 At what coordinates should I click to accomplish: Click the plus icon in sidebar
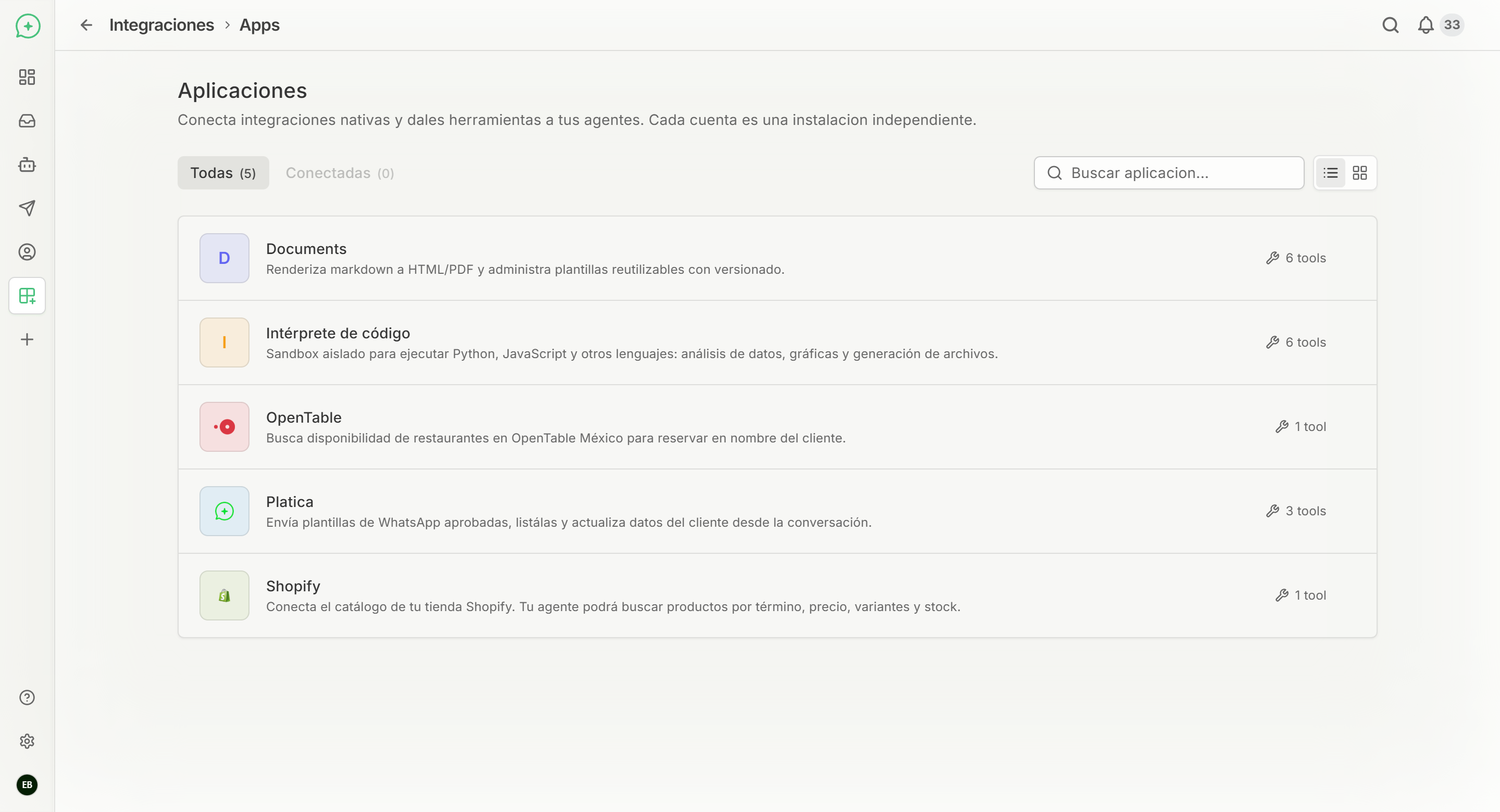(27, 339)
